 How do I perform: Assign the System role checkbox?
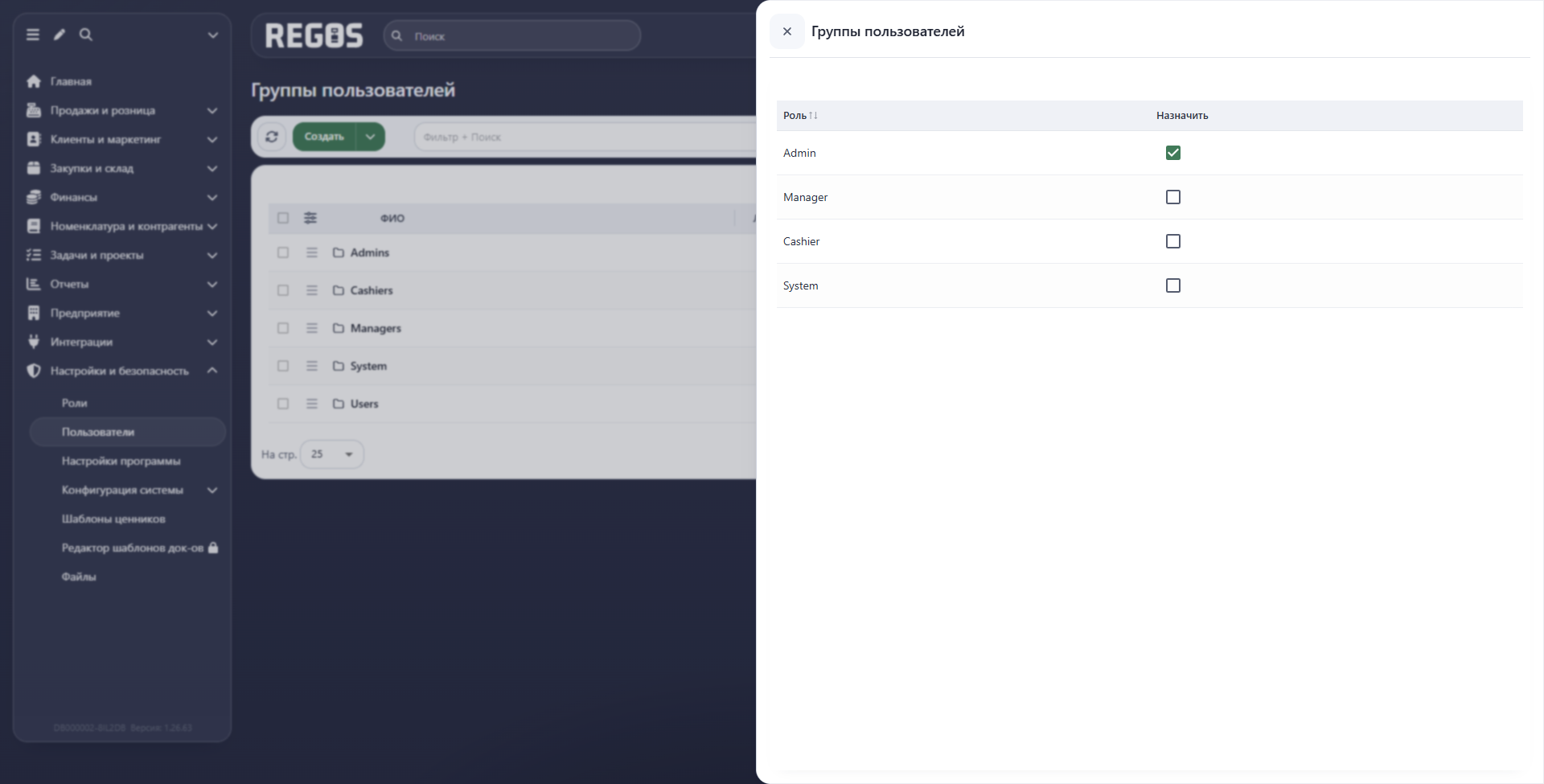pos(1173,285)
